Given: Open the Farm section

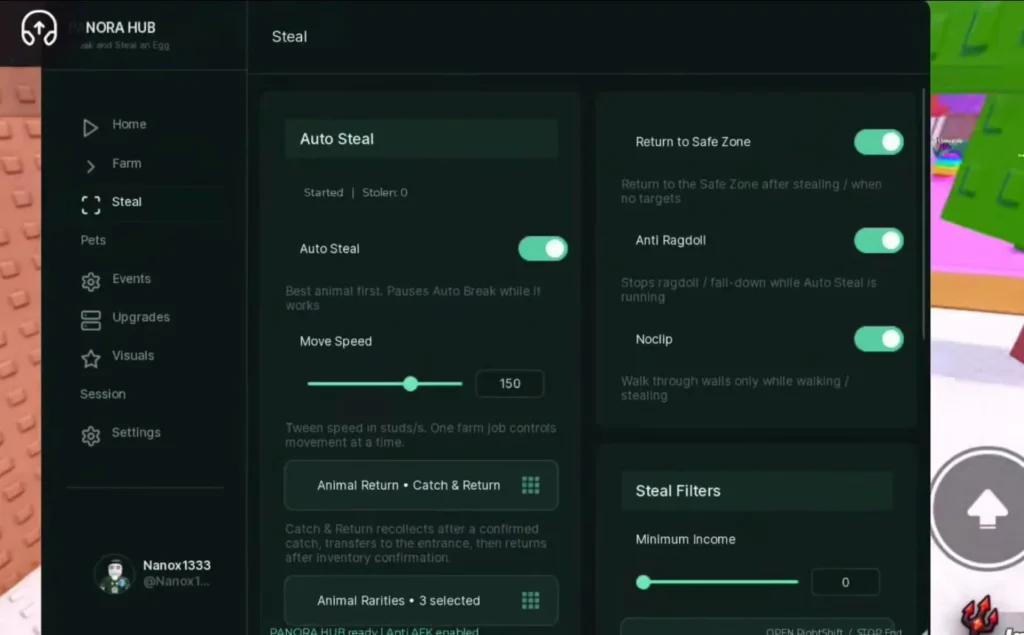Looking at the screenshot, I should click(127, 163).
